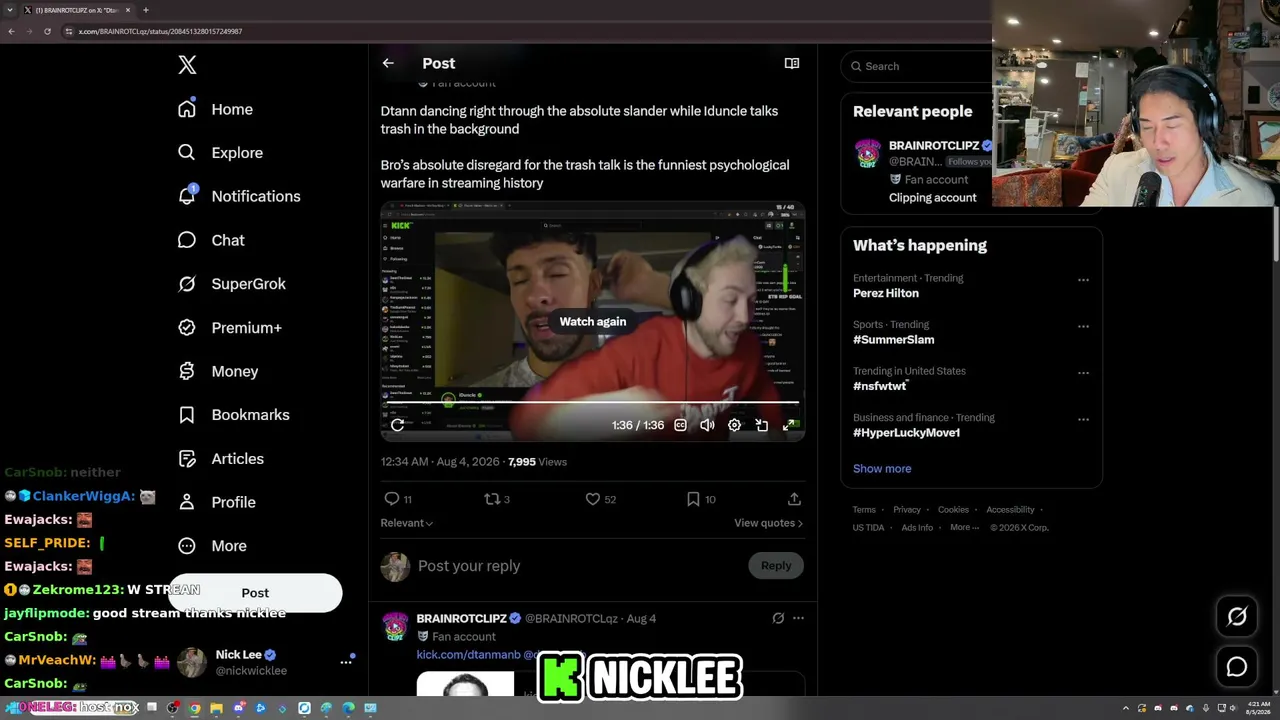
Task: Open Chat in the left sidebar
Action: point(211,240)
